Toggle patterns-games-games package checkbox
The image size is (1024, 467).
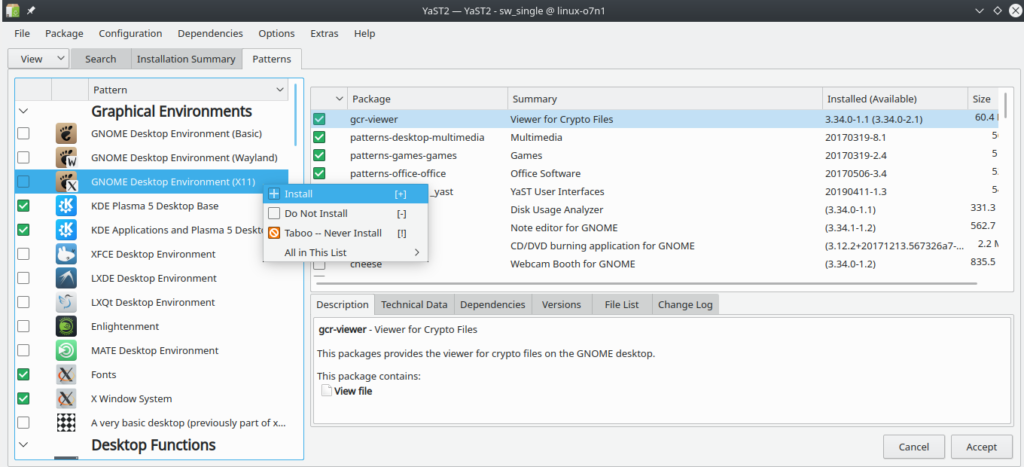point(319,155)
